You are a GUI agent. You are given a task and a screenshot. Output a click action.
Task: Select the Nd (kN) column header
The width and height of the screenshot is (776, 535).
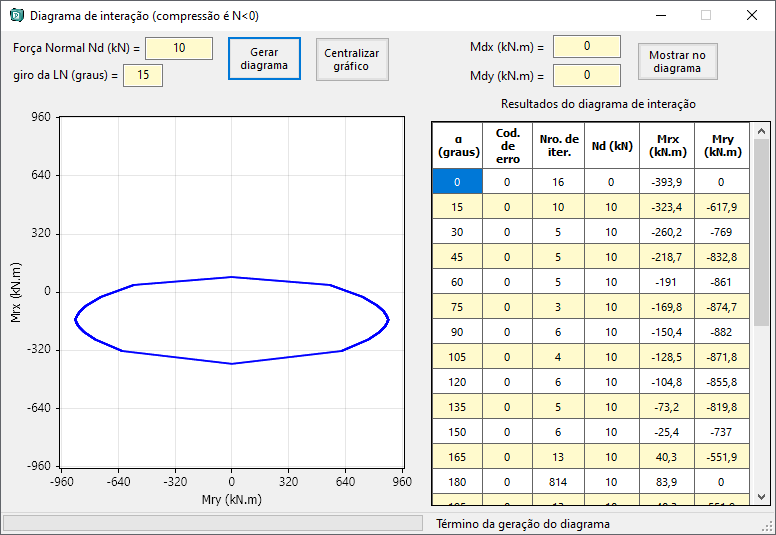click(x=612, y=146)
